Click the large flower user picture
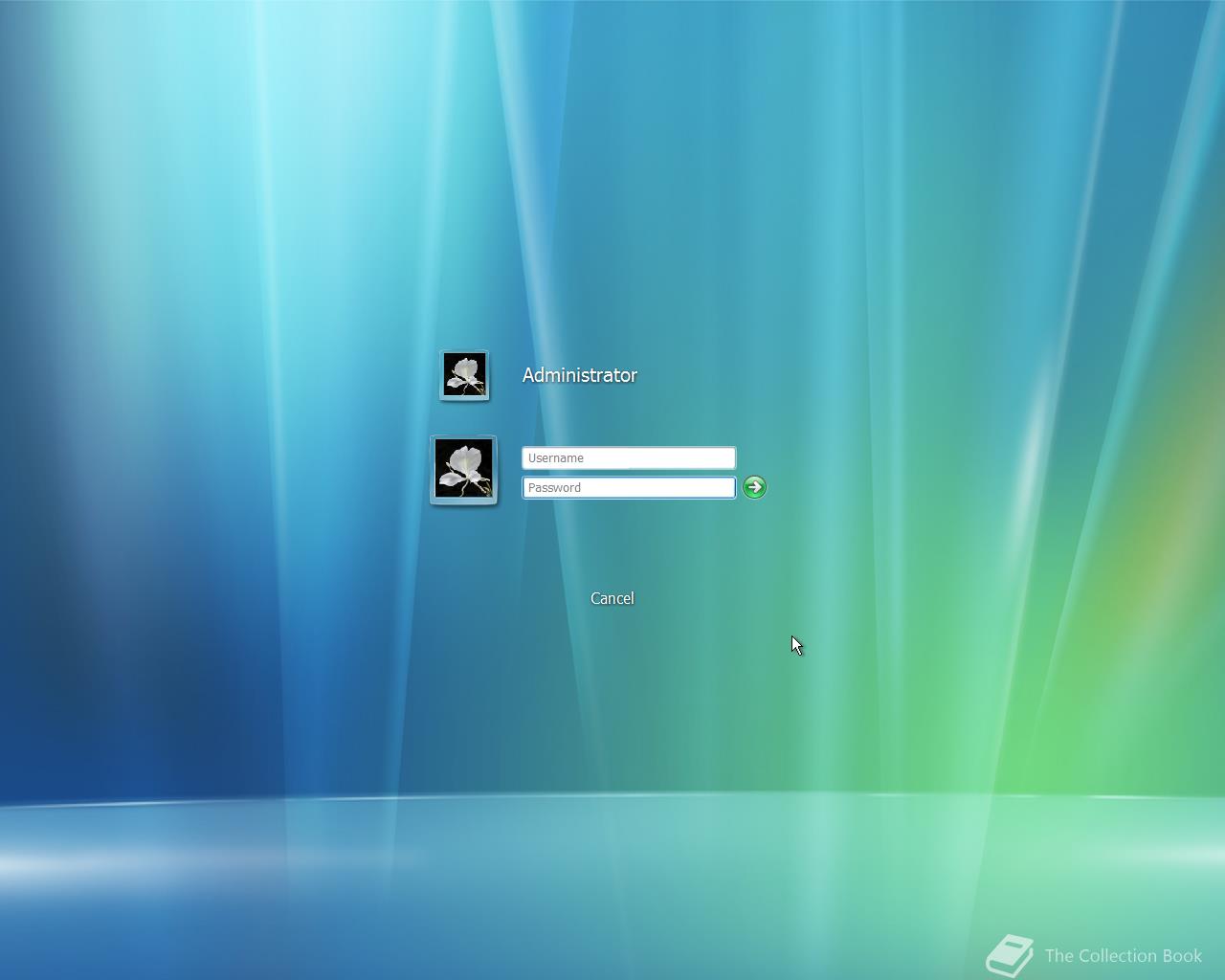1225x980 pixels. point(464,470)
